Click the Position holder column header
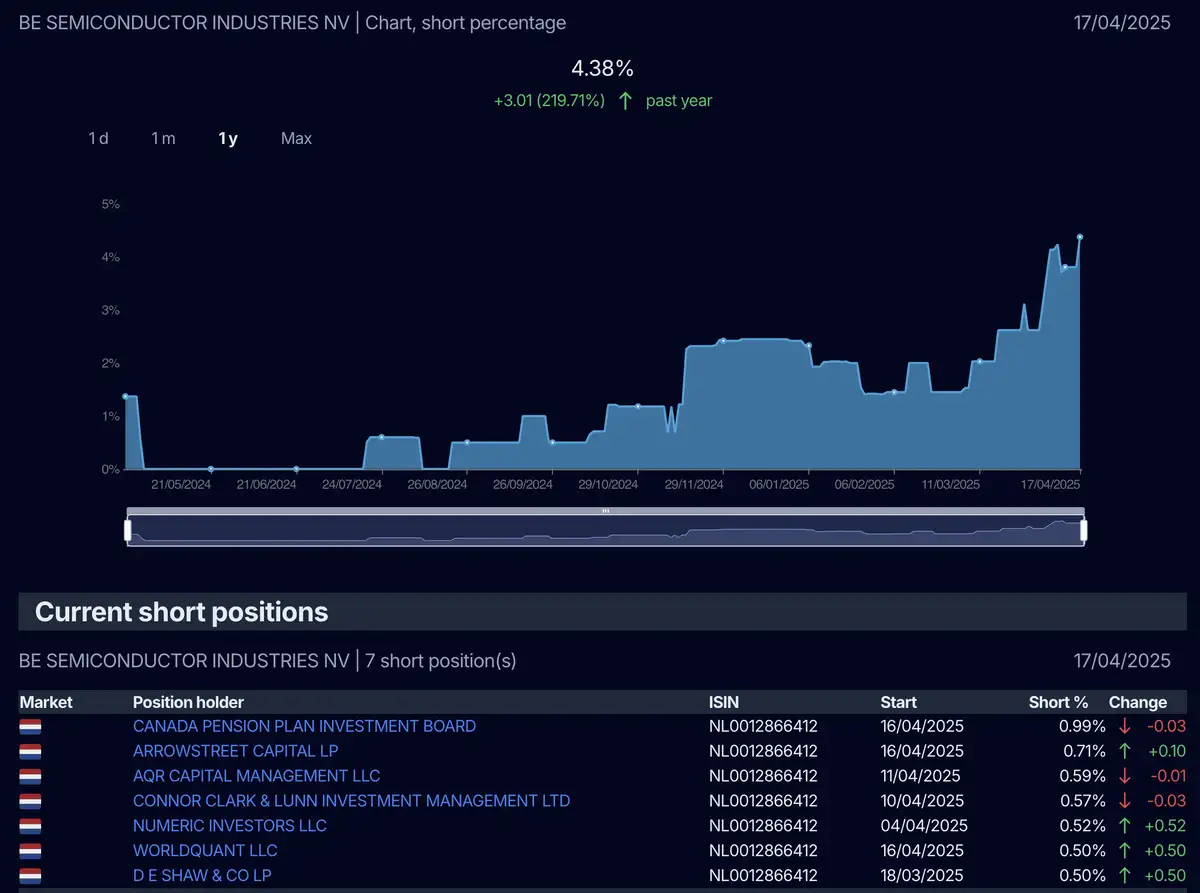 pos(188,702)
